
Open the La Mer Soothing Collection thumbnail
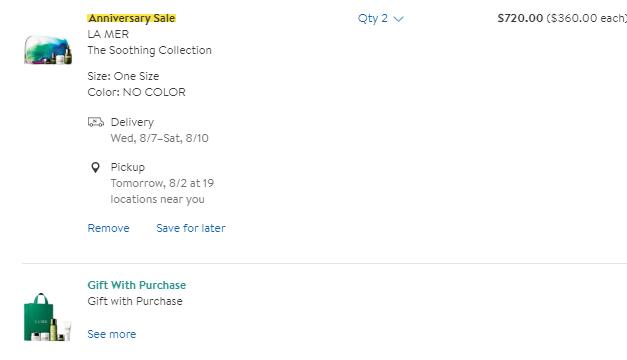pyautogui.click(x=48, y=50)
